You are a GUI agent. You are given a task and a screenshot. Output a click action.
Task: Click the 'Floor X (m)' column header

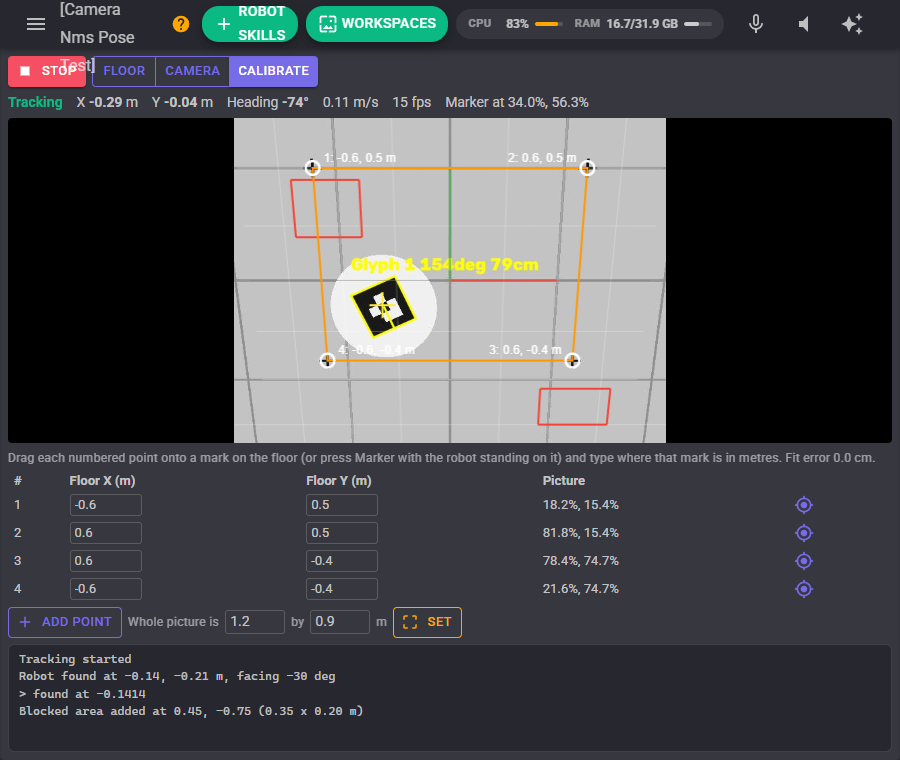(102, 481)
